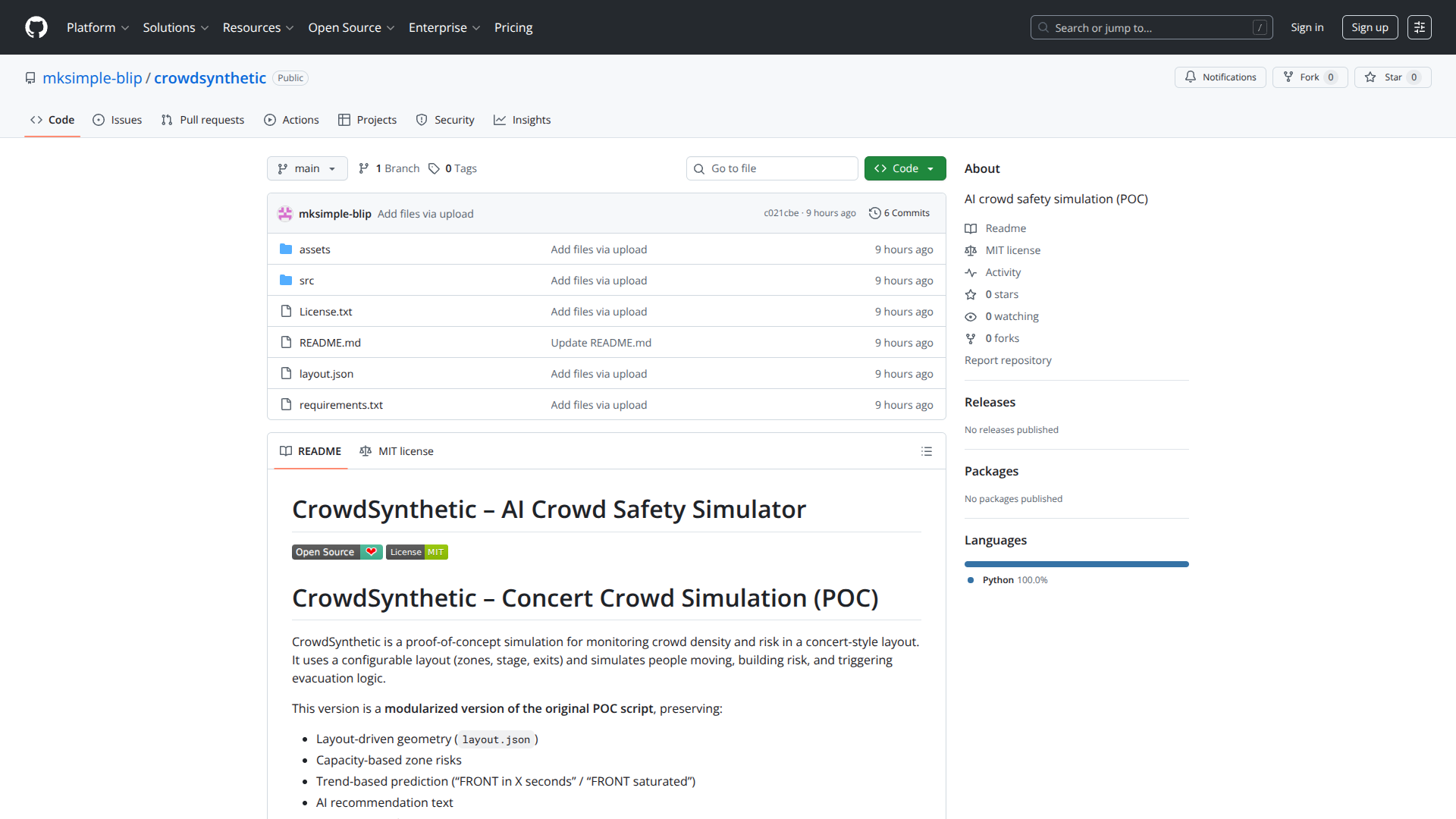This screenshot has height=819, width=1456.
Task: Click the Sign up button
Action: click(x=1369, y=27)
